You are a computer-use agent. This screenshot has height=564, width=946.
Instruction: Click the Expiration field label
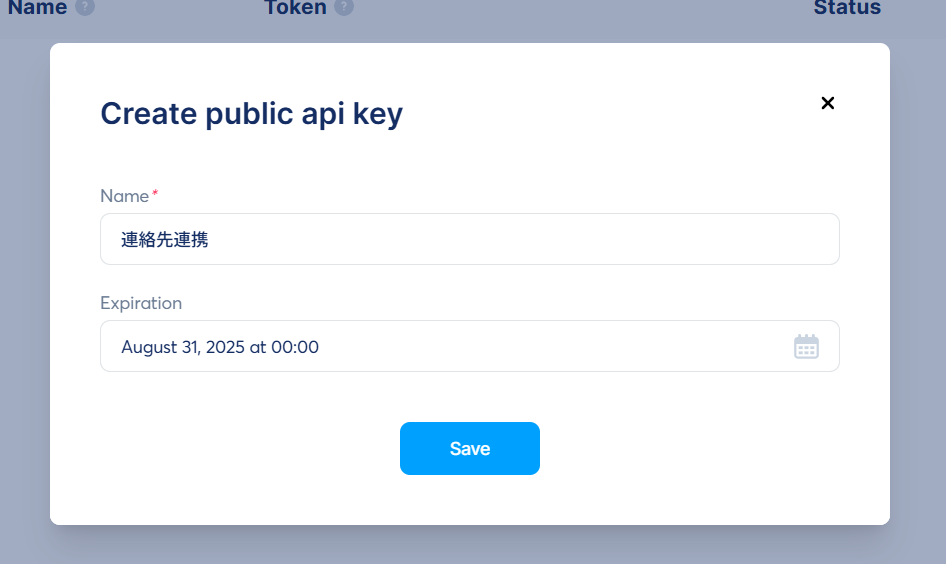pyautogui.click(x=141, y=303)
